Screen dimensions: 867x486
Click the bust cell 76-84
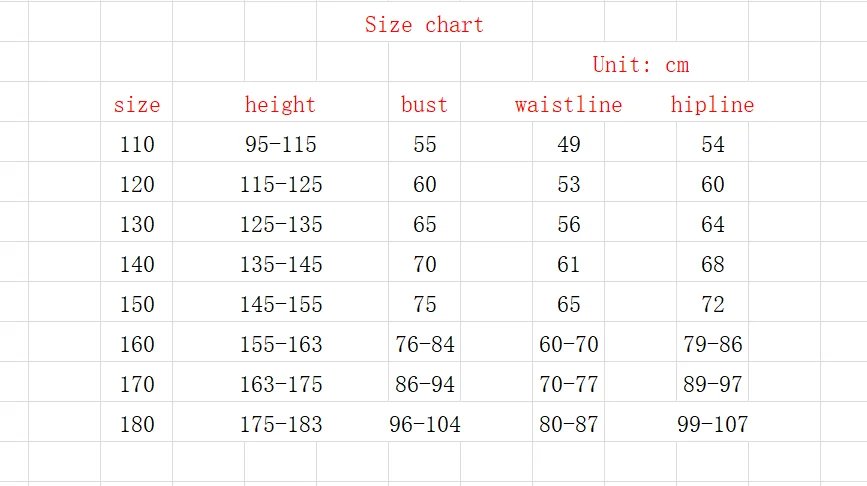point(424,344)
